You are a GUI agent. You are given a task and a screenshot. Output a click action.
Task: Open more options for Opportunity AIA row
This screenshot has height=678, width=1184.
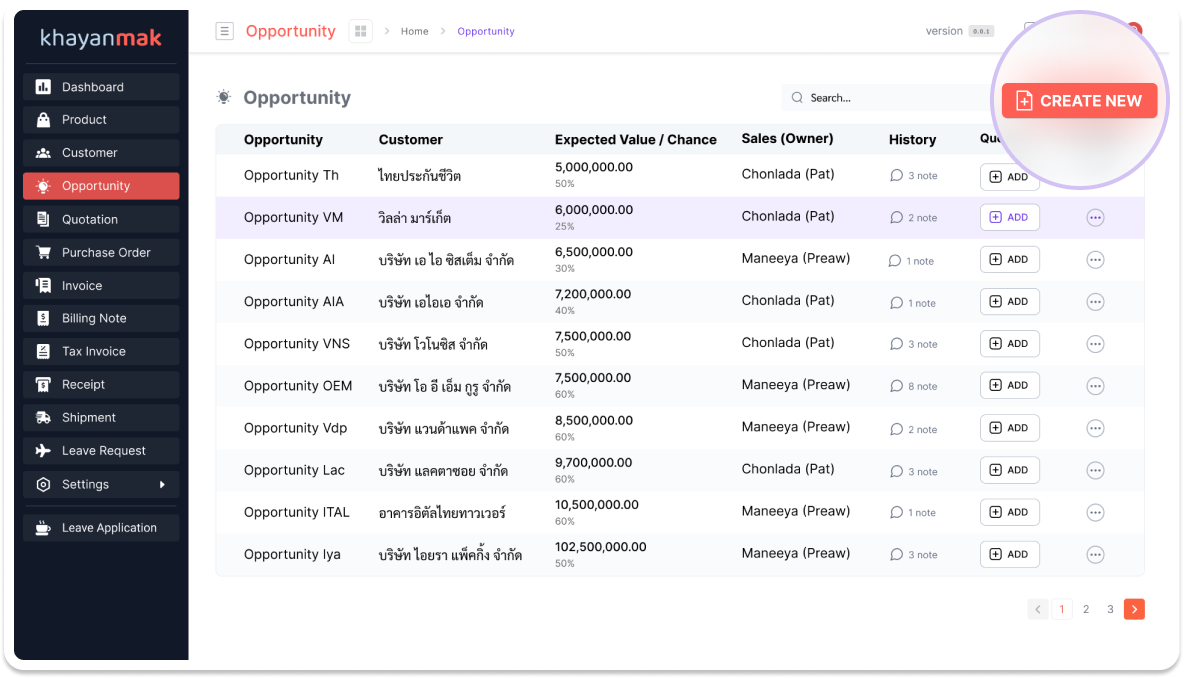pyautogui.click(x=1095, y=302)
